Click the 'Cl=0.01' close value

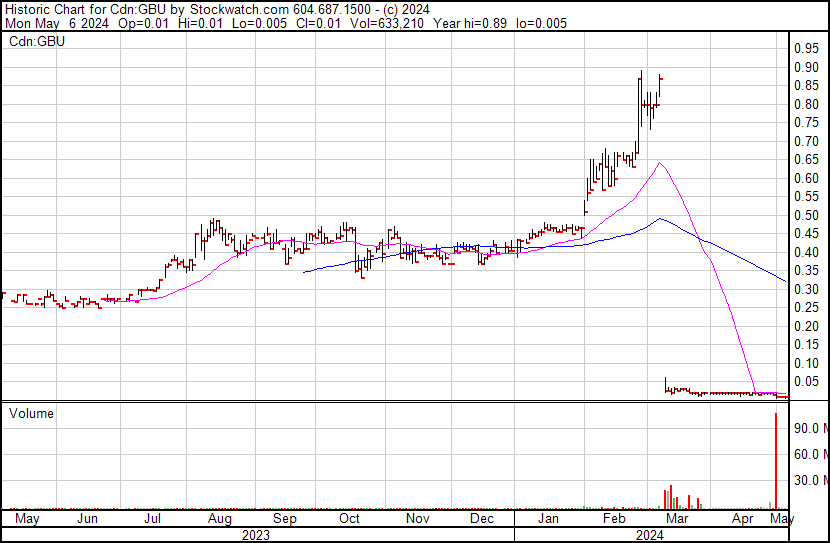click(319, 23)
